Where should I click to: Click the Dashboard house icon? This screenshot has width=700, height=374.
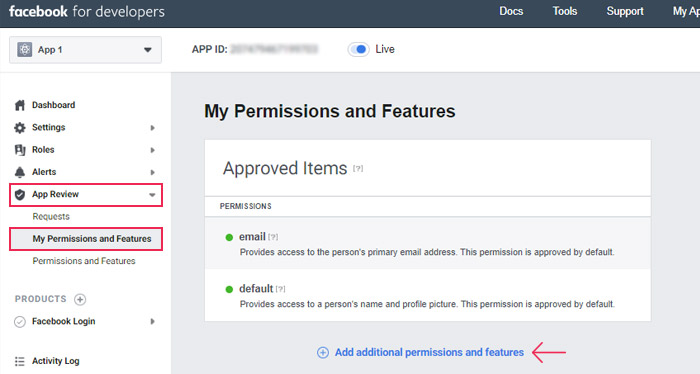pos(20,105)
